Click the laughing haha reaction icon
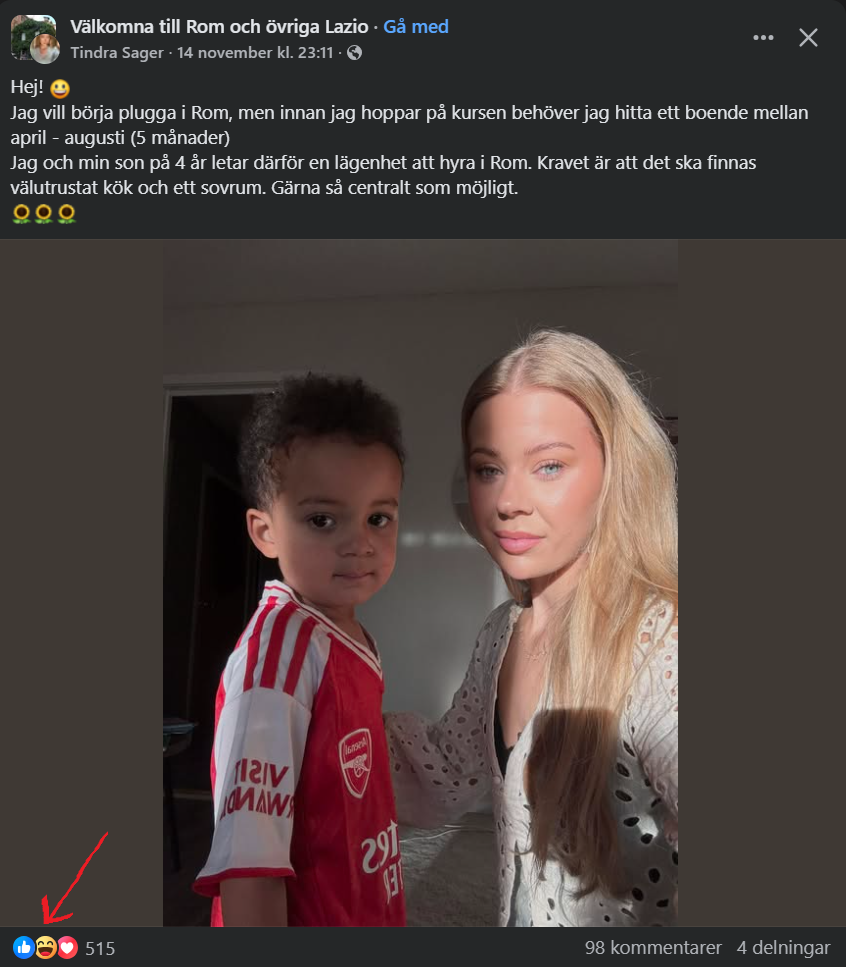Screen dimensions: 846x967 [46, 947]
